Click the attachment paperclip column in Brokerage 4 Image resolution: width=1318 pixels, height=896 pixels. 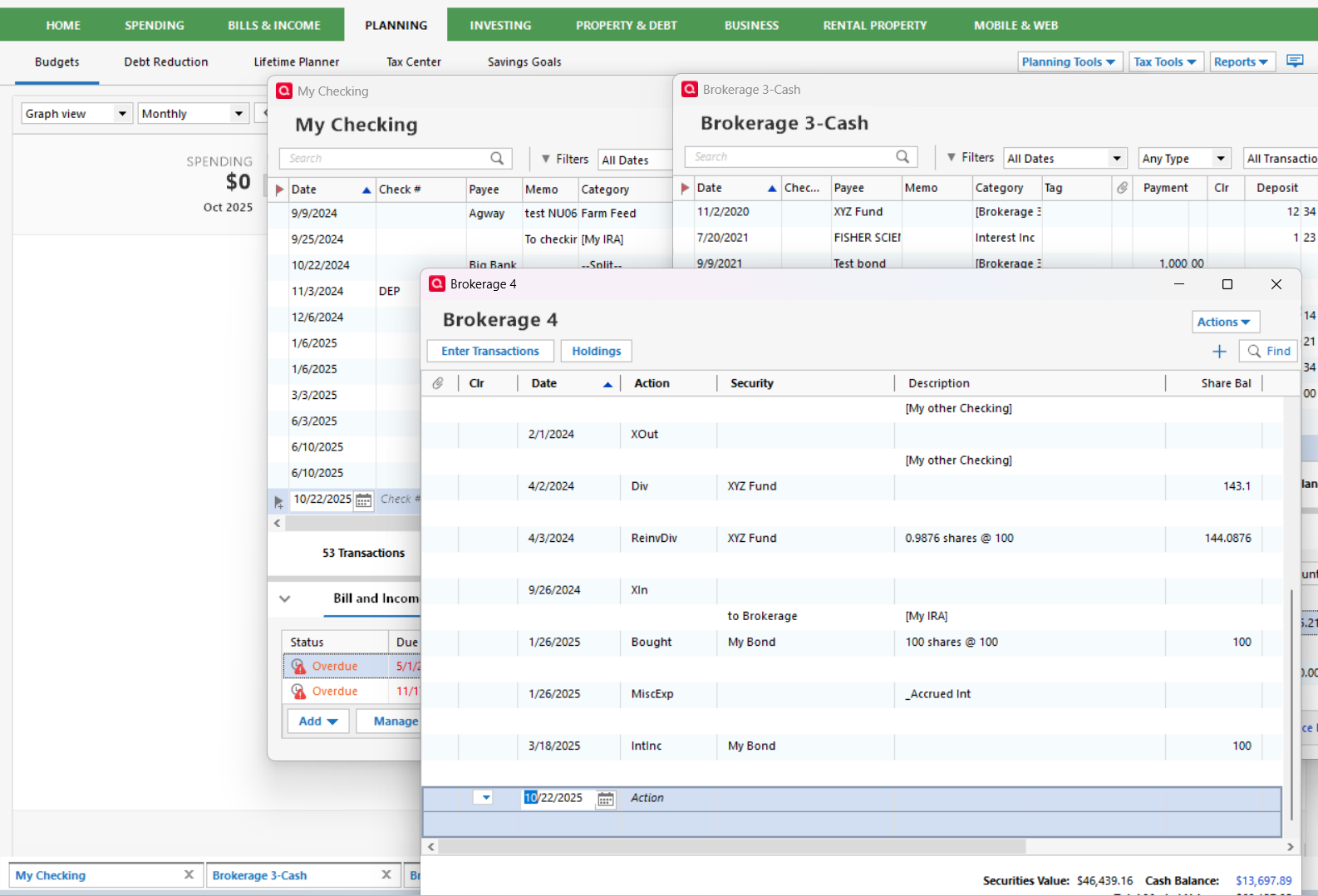(438, 383)
